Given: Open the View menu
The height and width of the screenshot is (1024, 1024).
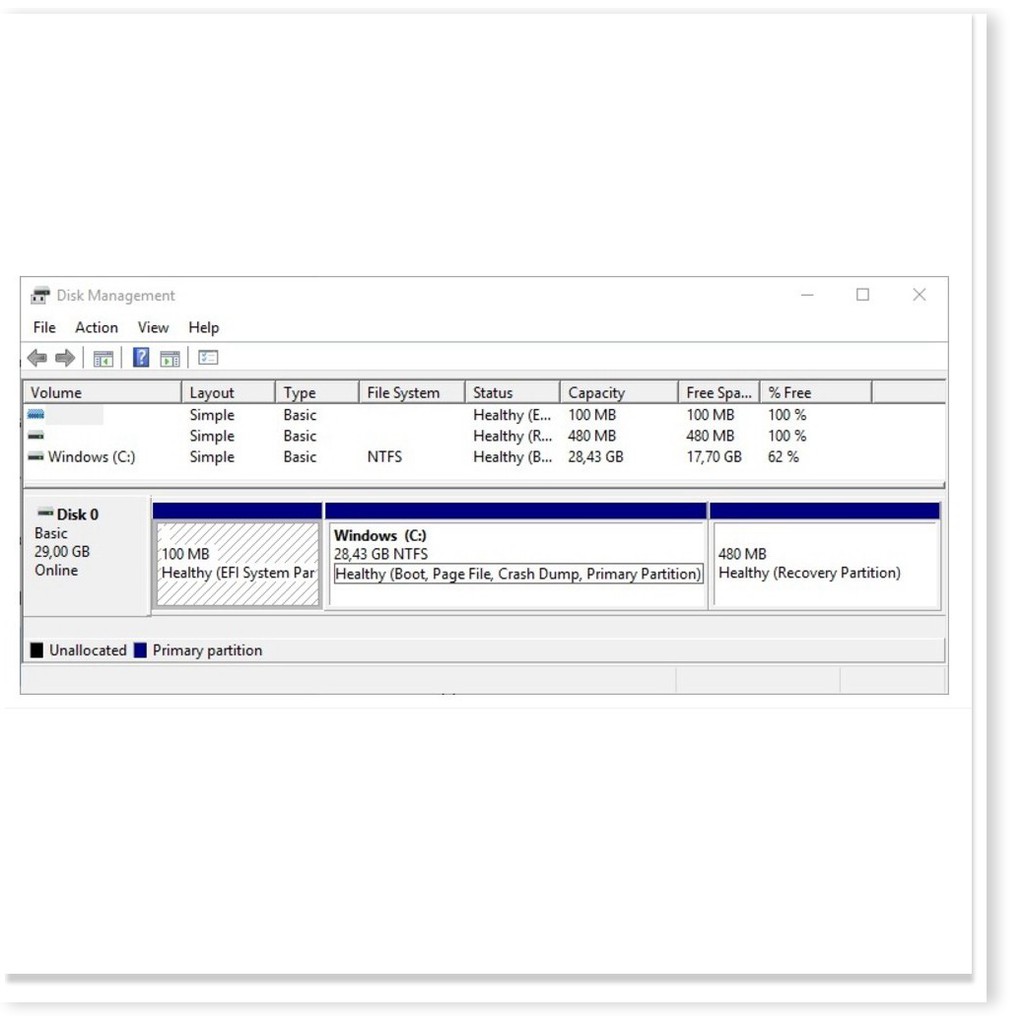Looking at the screenshot, I should pyautogui.click(x=153, y=328).
